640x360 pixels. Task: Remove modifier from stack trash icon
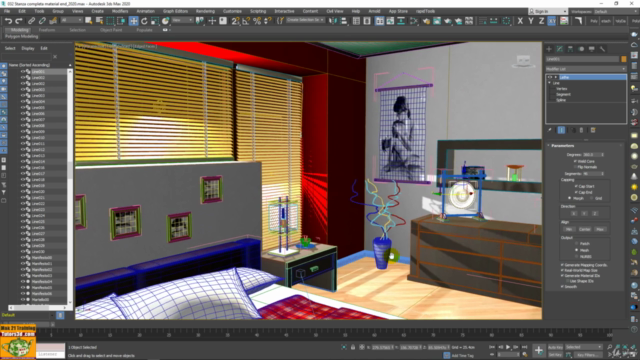click(582, 130)
